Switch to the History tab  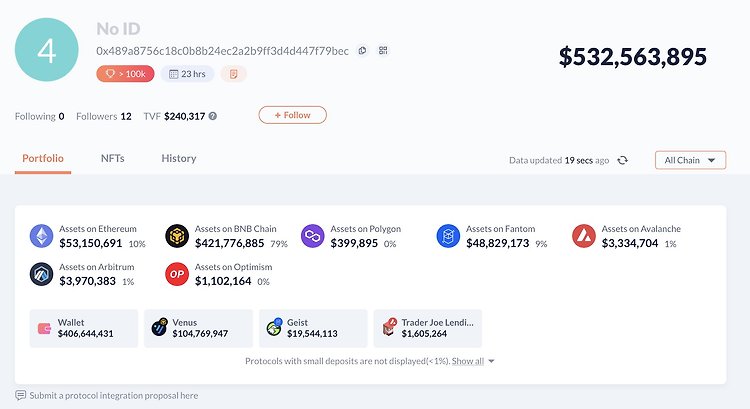179,158
